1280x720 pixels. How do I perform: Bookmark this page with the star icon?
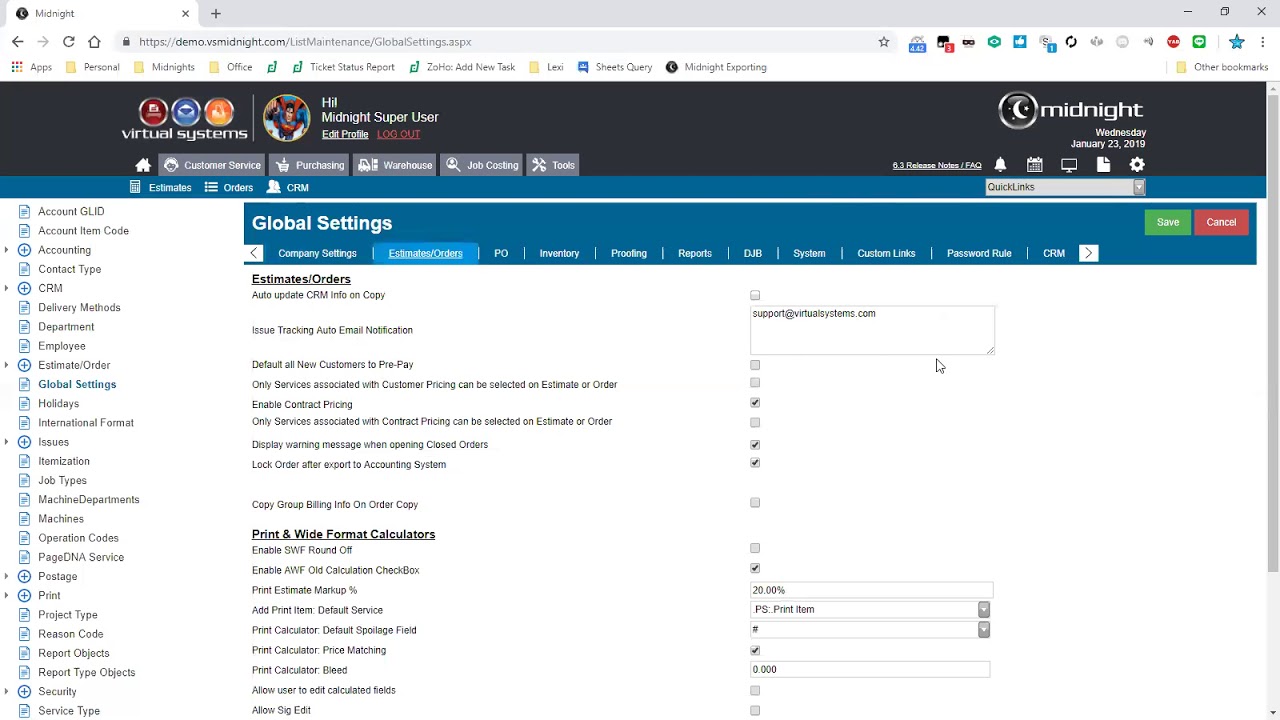(x=884, y=42)
